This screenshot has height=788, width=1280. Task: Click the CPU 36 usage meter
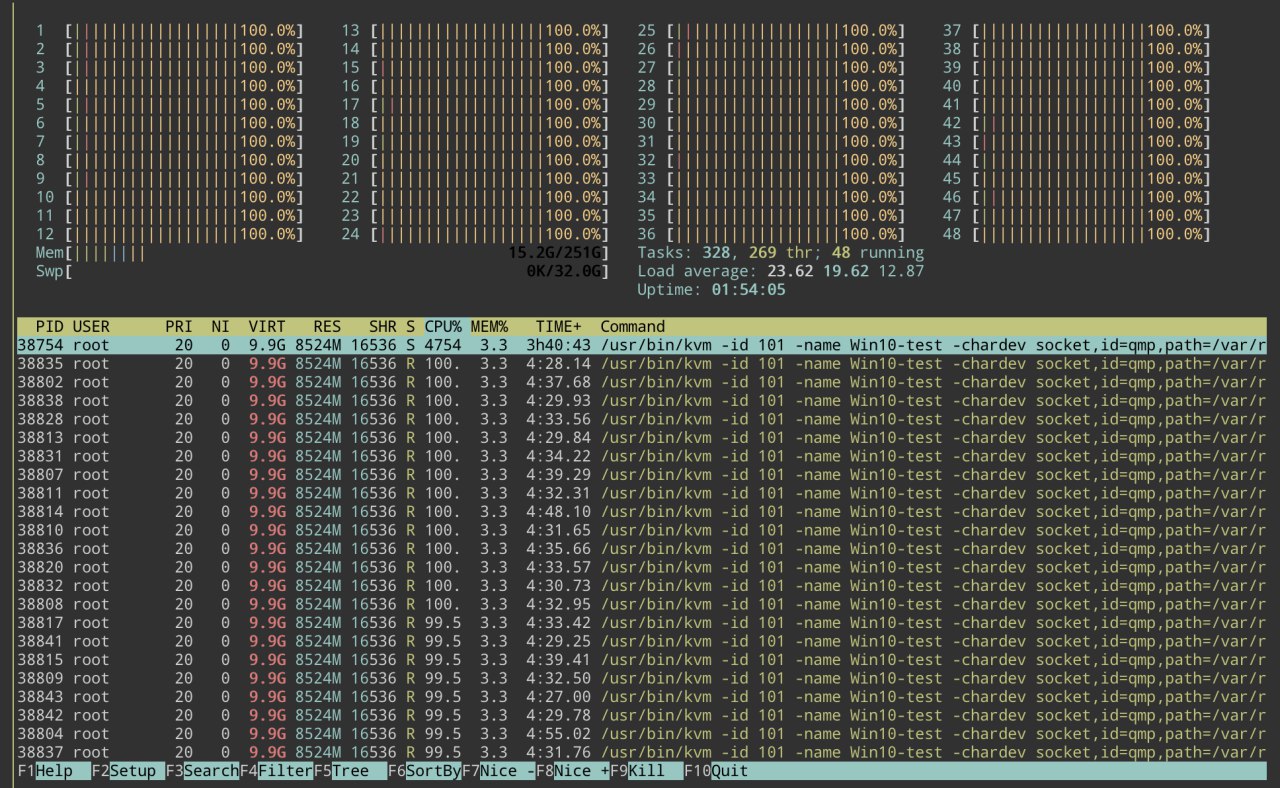click(x=770, y=234)
